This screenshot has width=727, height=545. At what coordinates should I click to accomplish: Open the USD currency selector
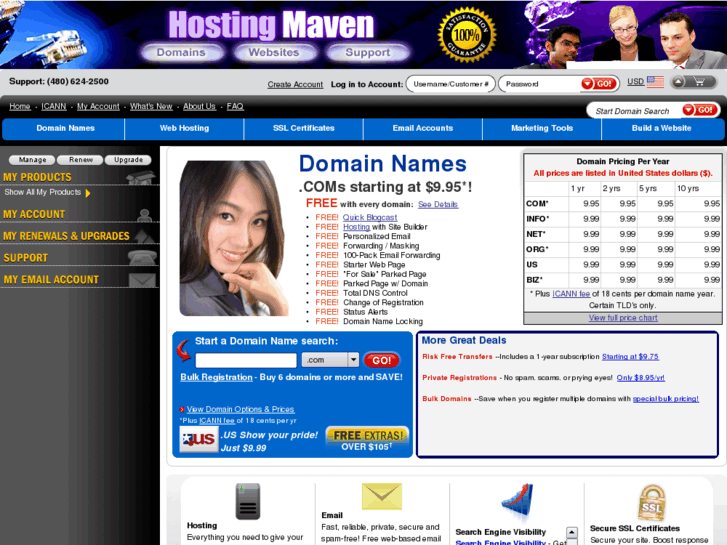coord(635,82)
